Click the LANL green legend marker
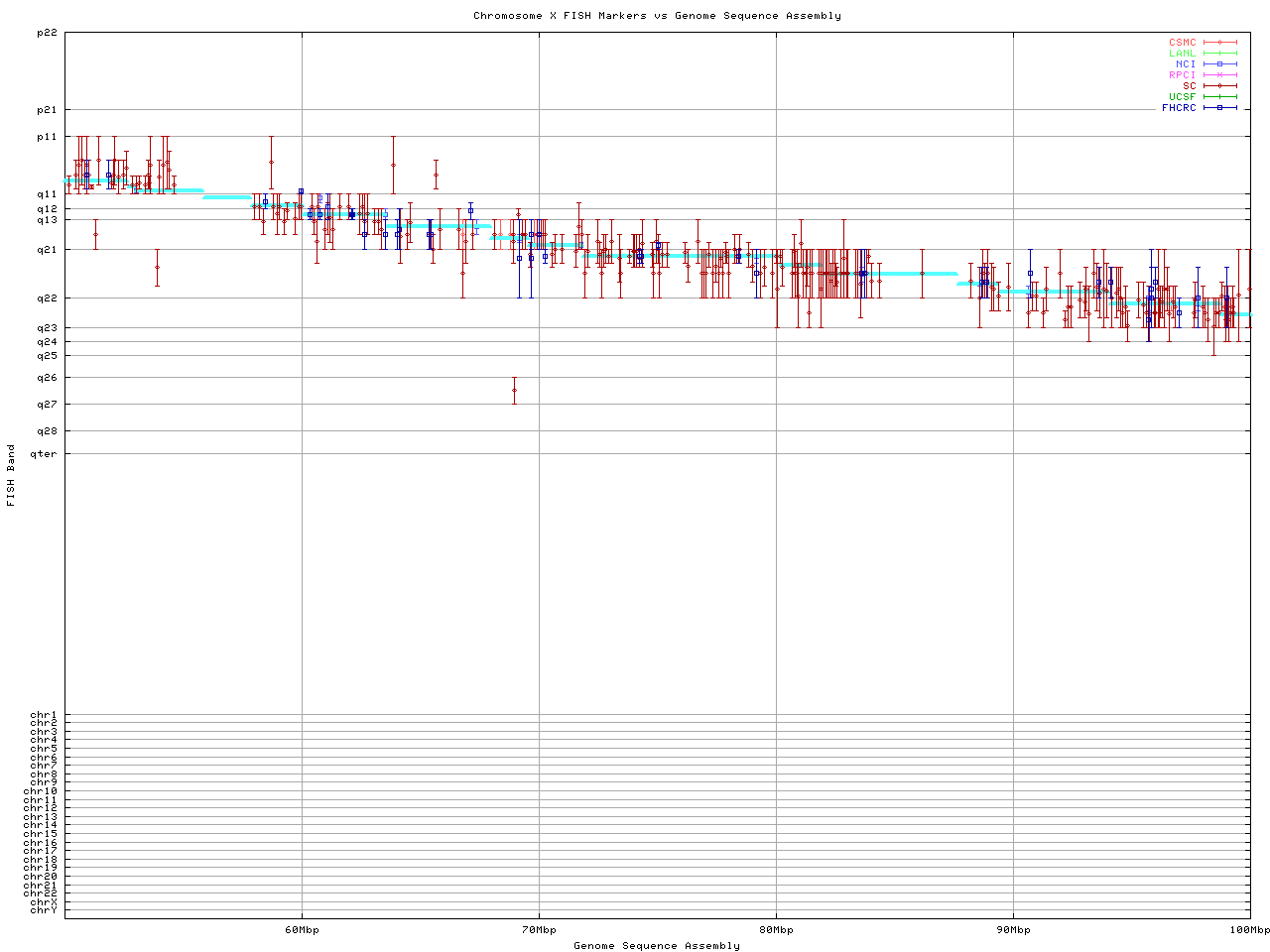 (1219, 54)
